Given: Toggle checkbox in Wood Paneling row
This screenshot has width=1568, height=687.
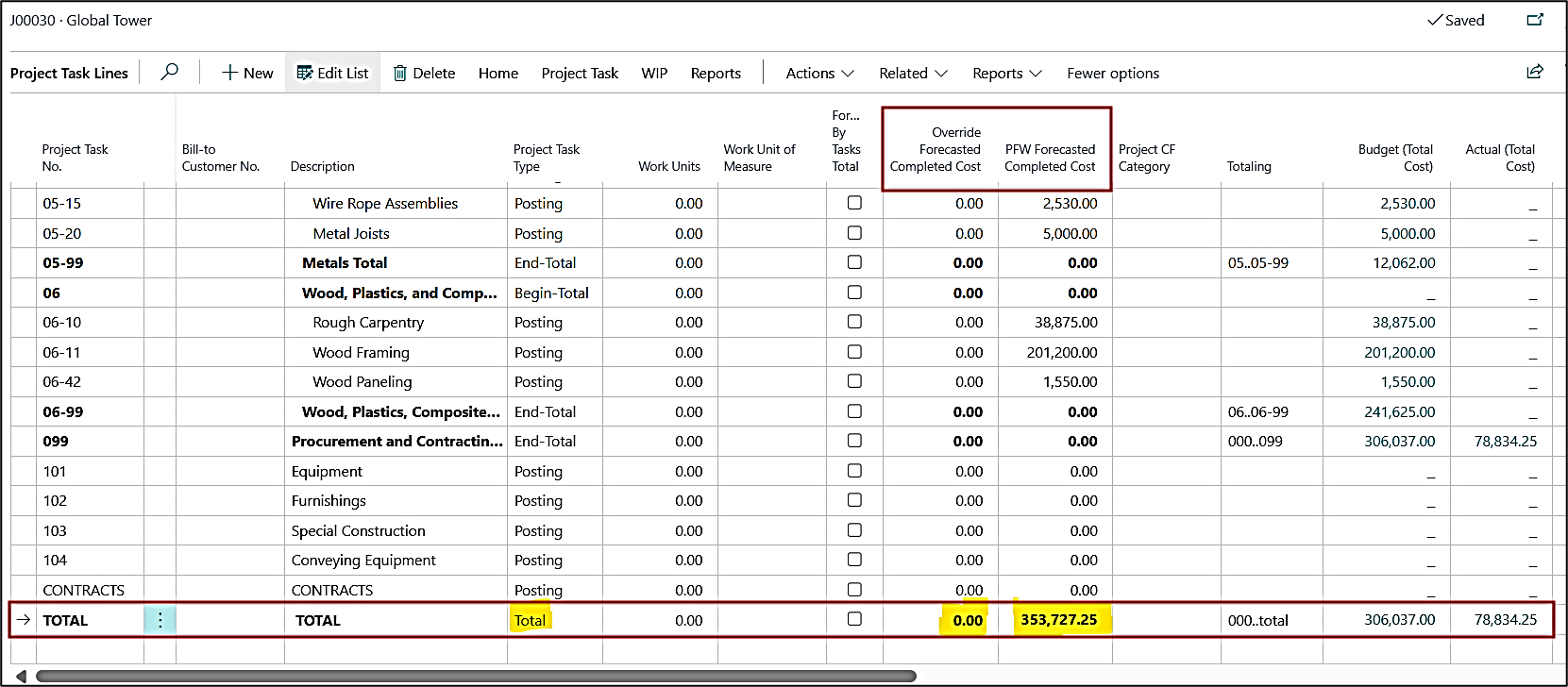Looking at the screenshot, I should [854, 381].
